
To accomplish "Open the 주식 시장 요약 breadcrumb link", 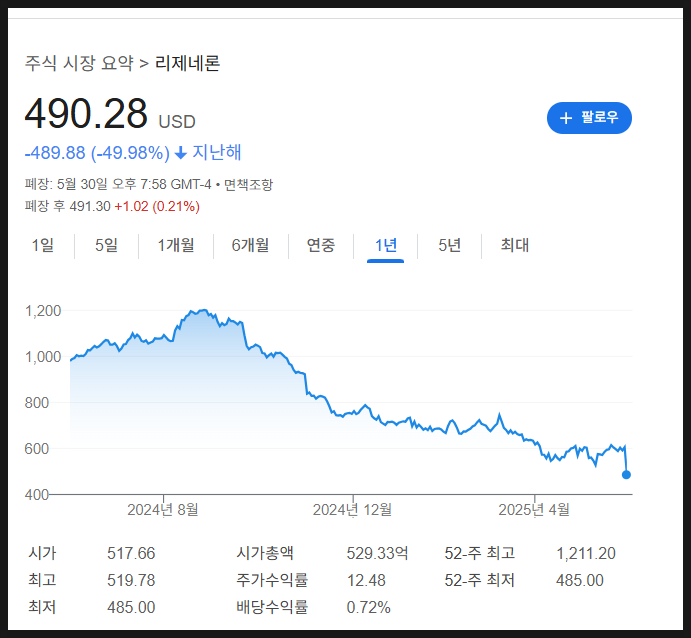I will [79, 63].
